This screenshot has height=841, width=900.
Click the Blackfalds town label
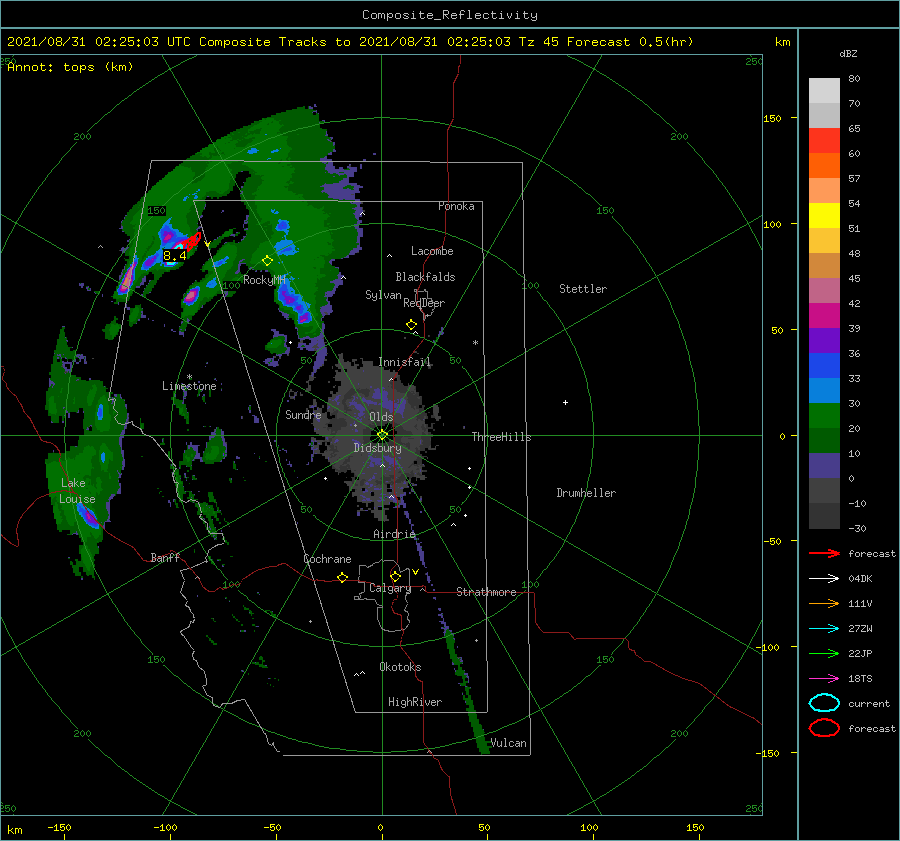[x=425, y=277]
